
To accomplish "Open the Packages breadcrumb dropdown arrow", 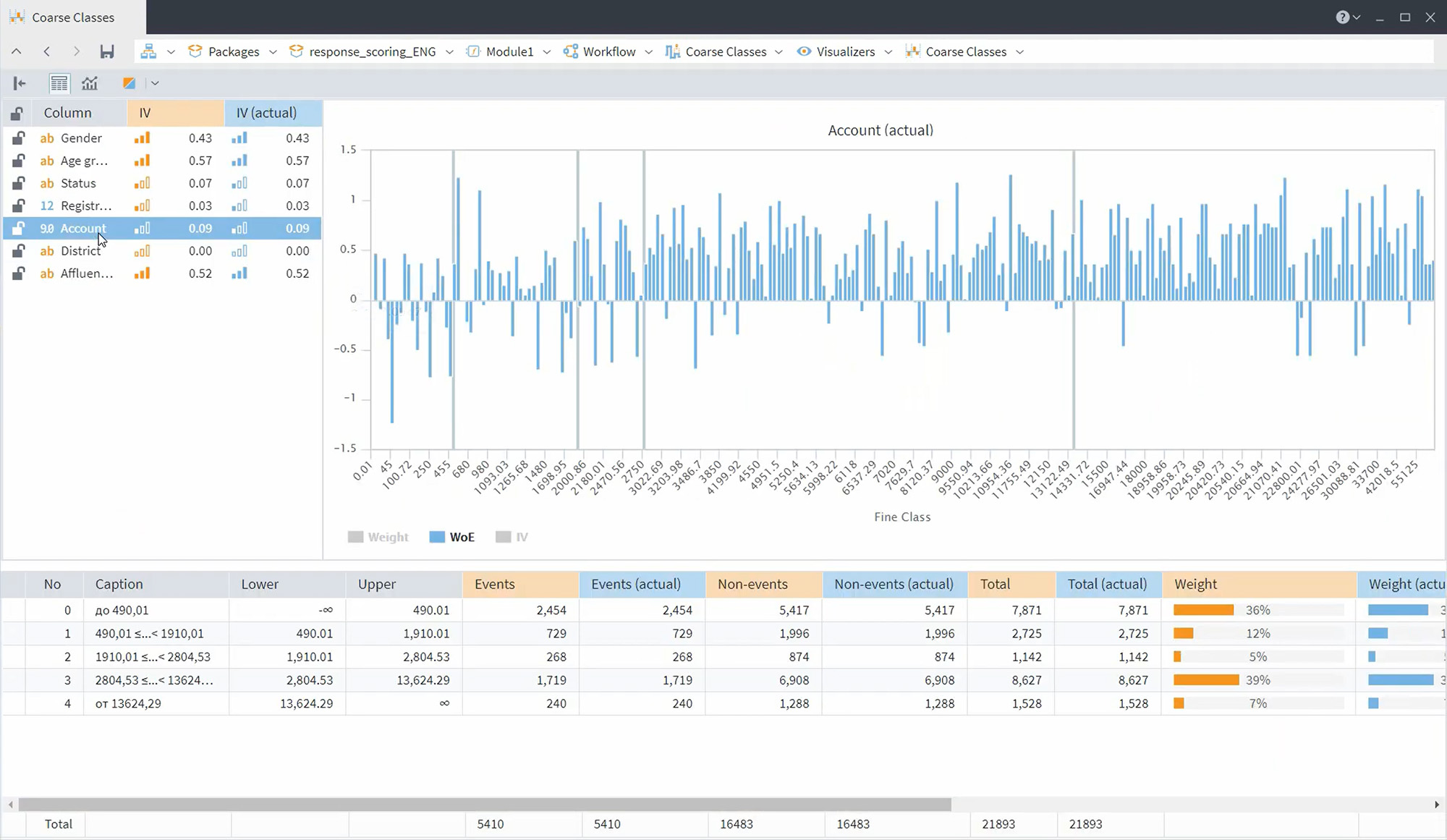I will tap(273, 52).
